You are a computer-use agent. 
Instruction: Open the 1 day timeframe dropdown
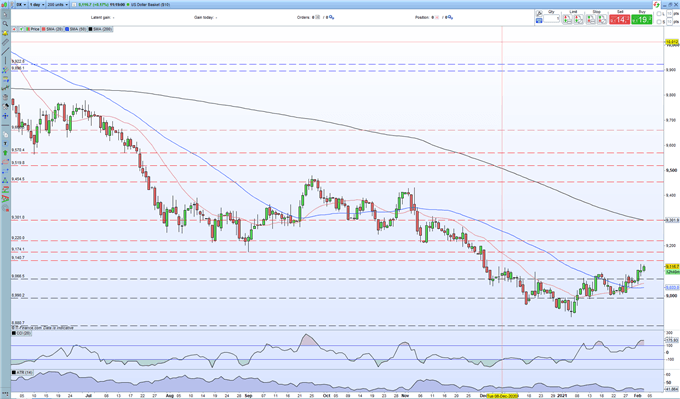tap(37, 4)
